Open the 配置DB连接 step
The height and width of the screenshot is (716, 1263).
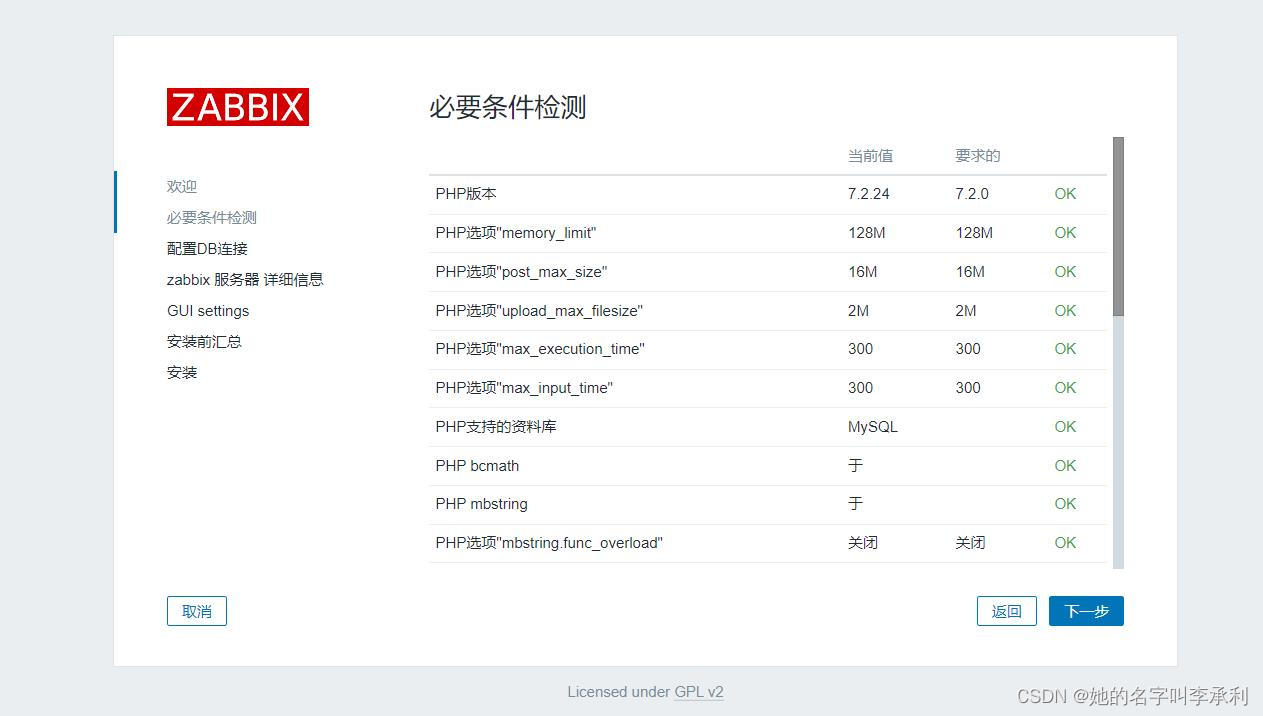point(206,248)
